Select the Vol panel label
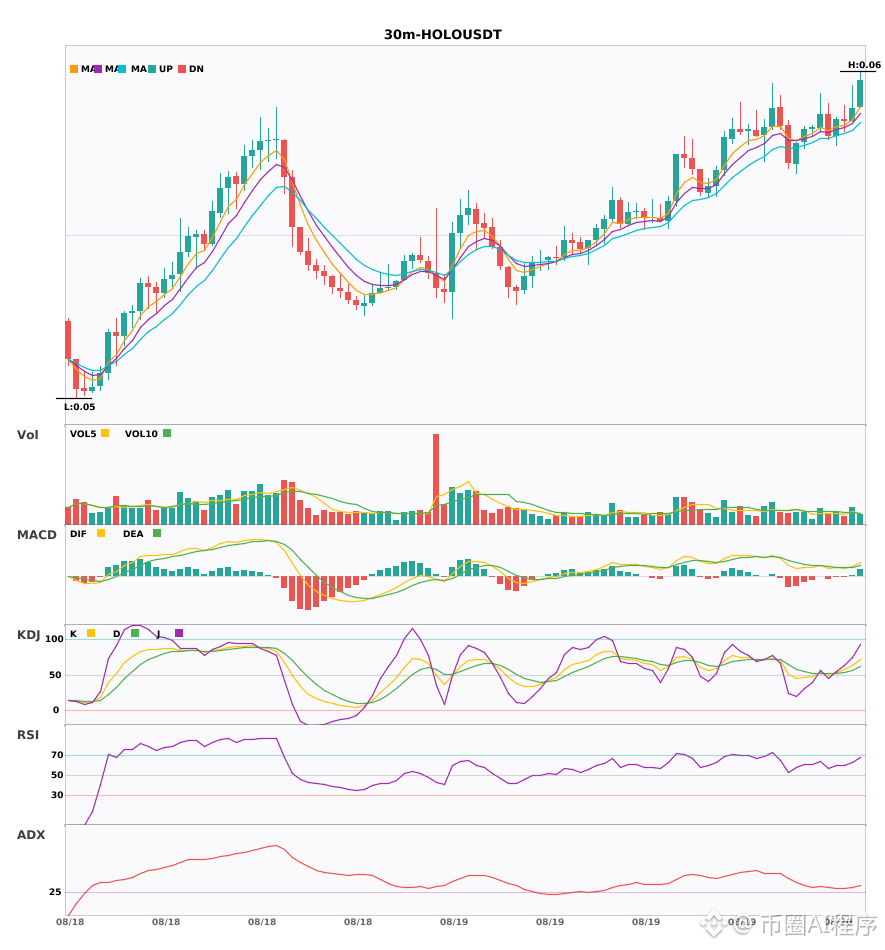 pyautogui.click(x=28, y=435)
